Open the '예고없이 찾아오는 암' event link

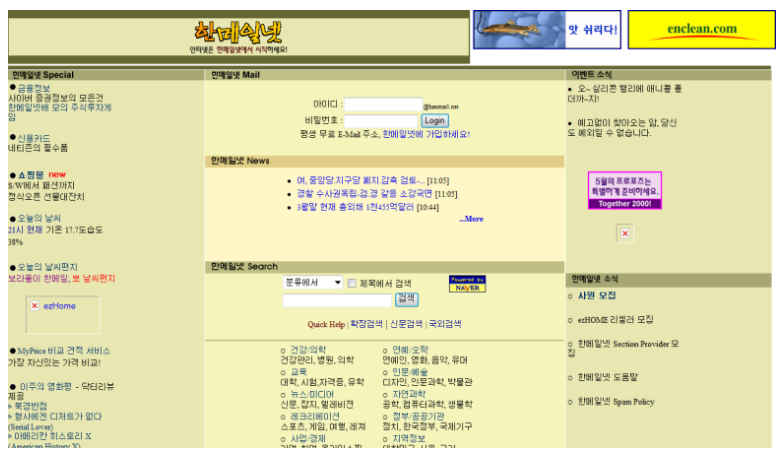622,128
